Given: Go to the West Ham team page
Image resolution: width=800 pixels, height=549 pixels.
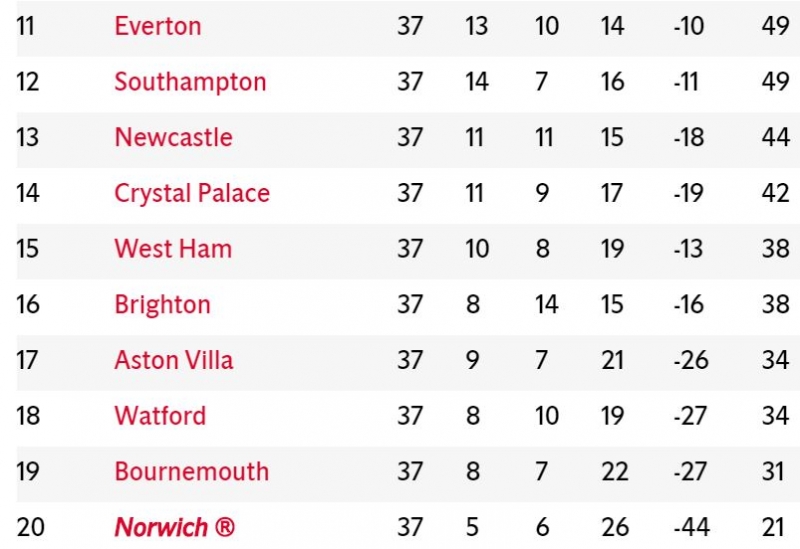Looking at the screenshot, I should pos(173,248).
